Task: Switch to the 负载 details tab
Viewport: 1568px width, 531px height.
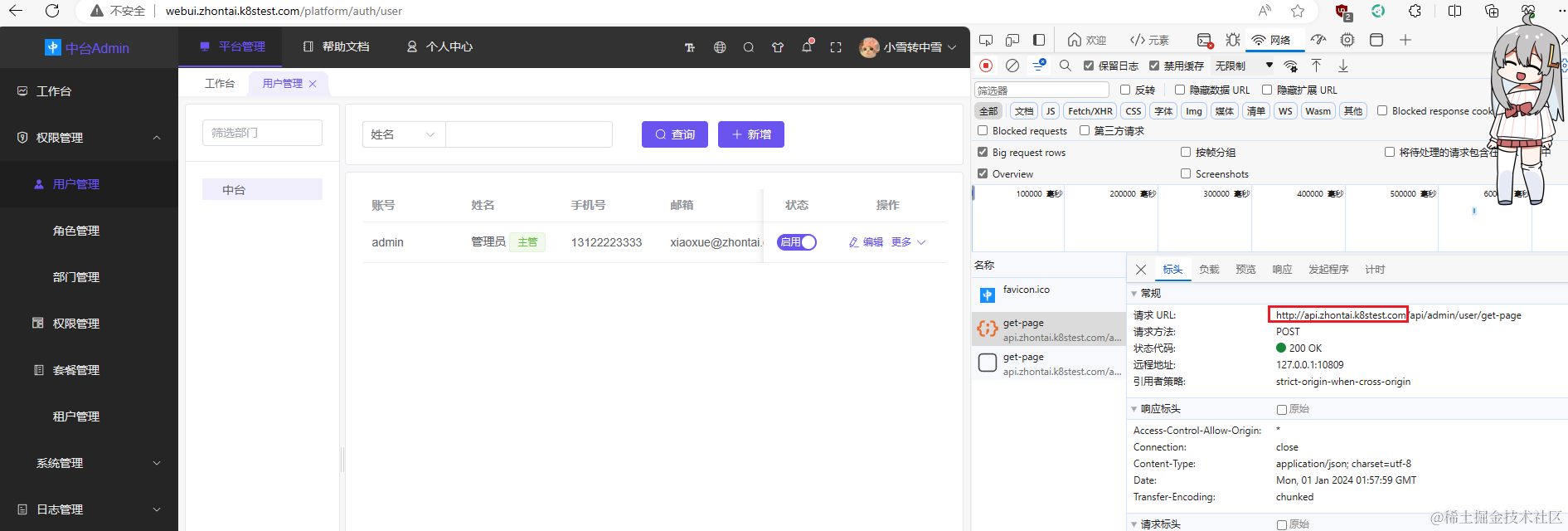Action: point(1209,270)
